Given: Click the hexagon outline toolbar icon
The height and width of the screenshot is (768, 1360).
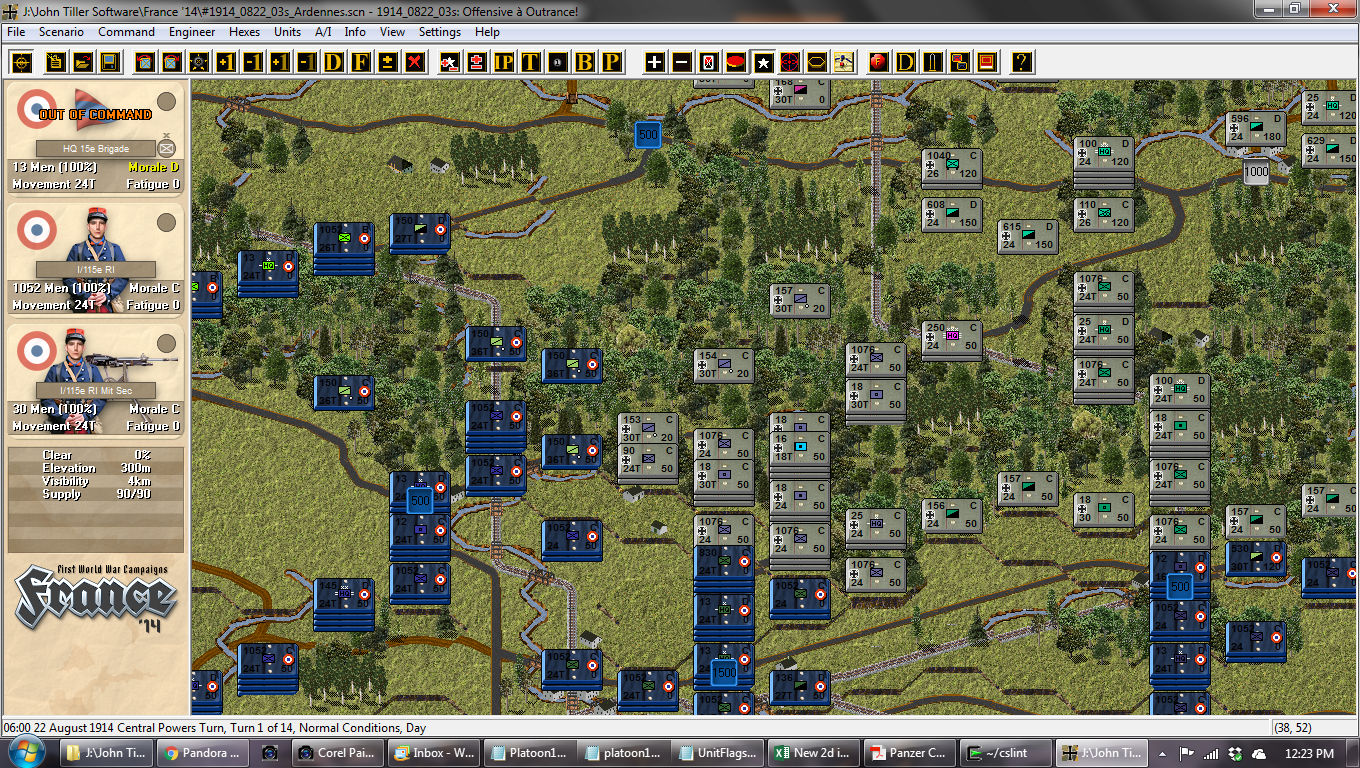Looking at the screenshot, I should click(817, 62).
